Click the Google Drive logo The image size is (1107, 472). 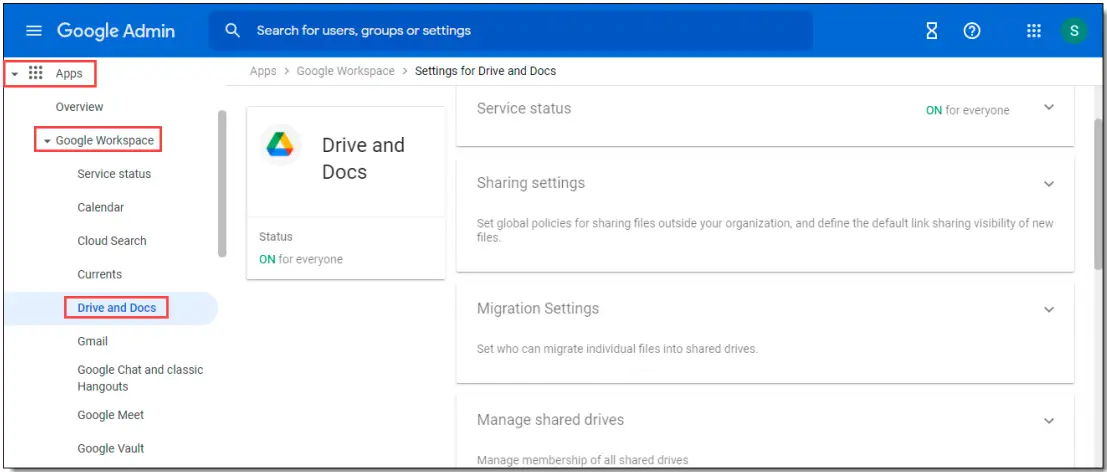click(280, 145)
